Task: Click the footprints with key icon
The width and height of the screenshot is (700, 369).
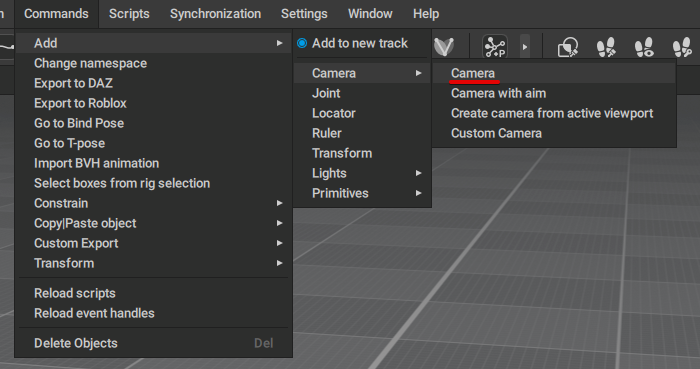Action: tap(682, 47)
